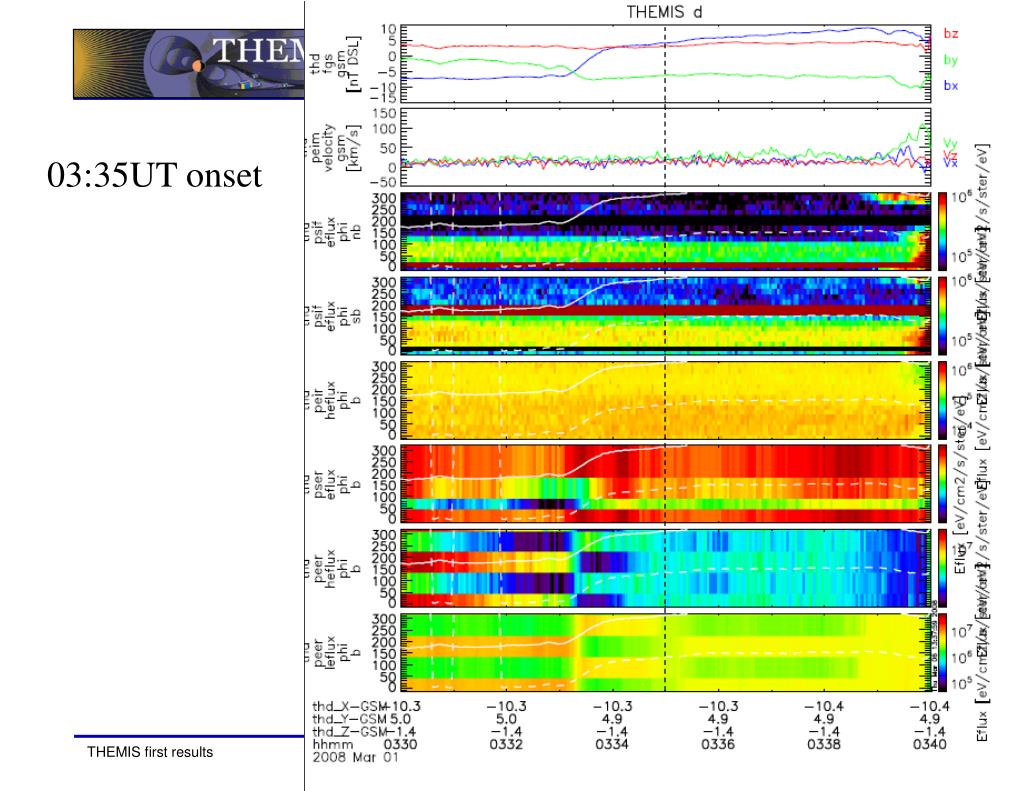This screenshot has height=791, width=1024.
Task: Click the green 'by' legend label
Action: [x=951, y=60]
